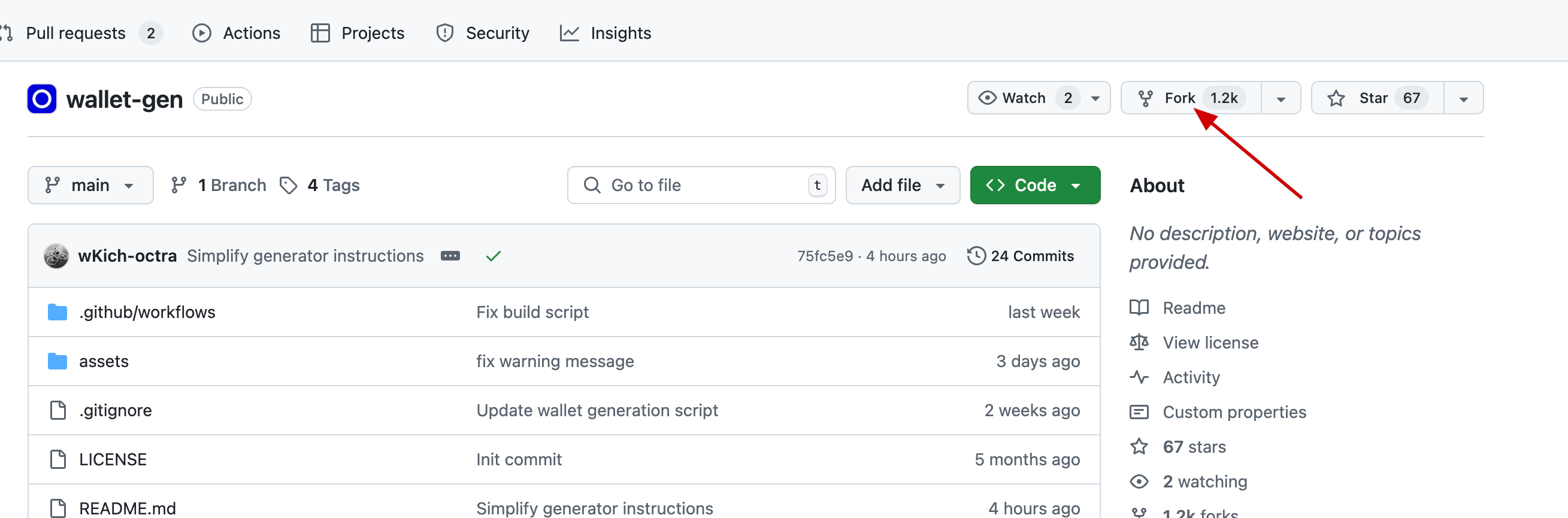Click the Security shield icon
This screenshot has height=518, width=1568.
[445, 33]
